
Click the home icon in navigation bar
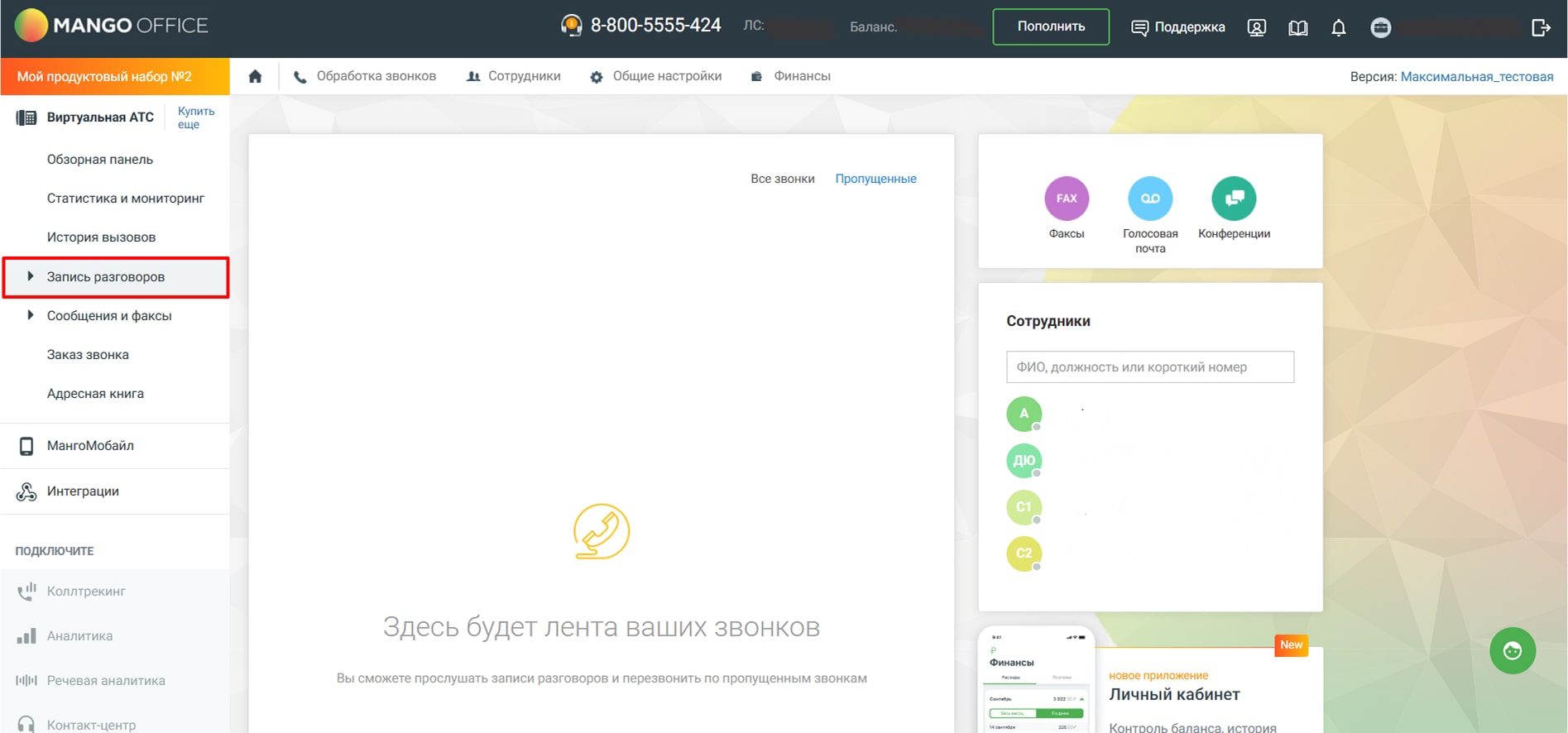255,76
